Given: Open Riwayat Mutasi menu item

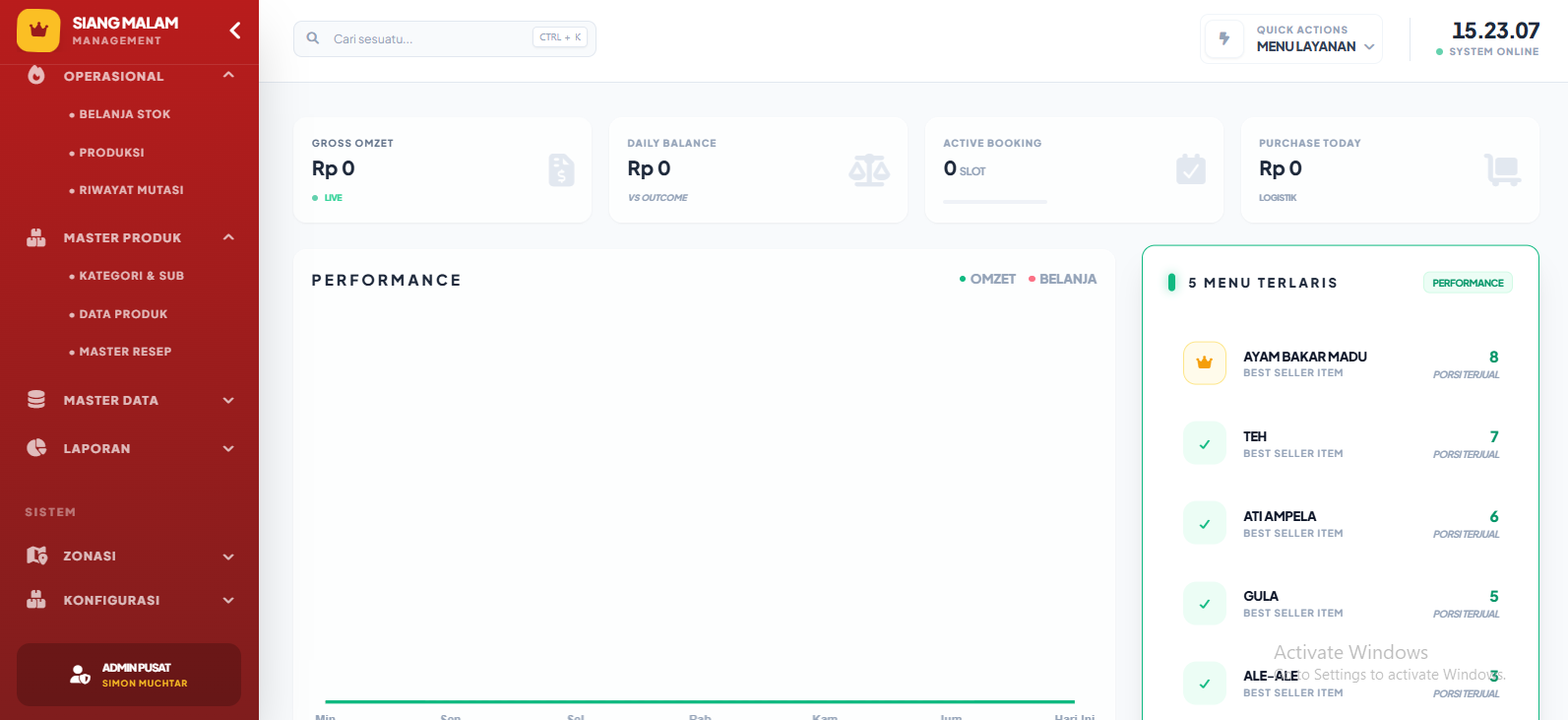Looking at the screenshot, I should 127,190.
